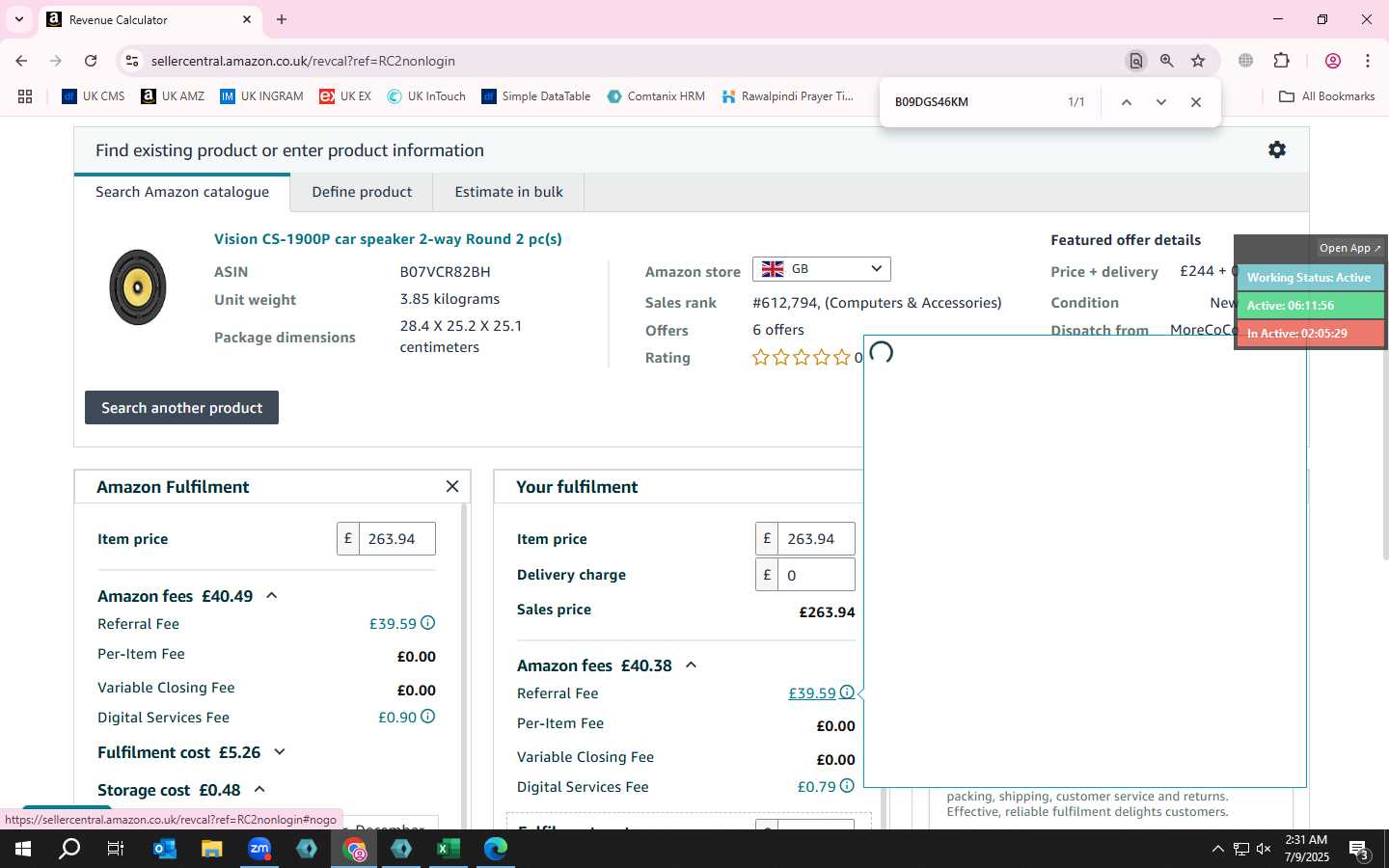Switch to Define product tab
The image size is (1389, 868).
coord(362,192)
